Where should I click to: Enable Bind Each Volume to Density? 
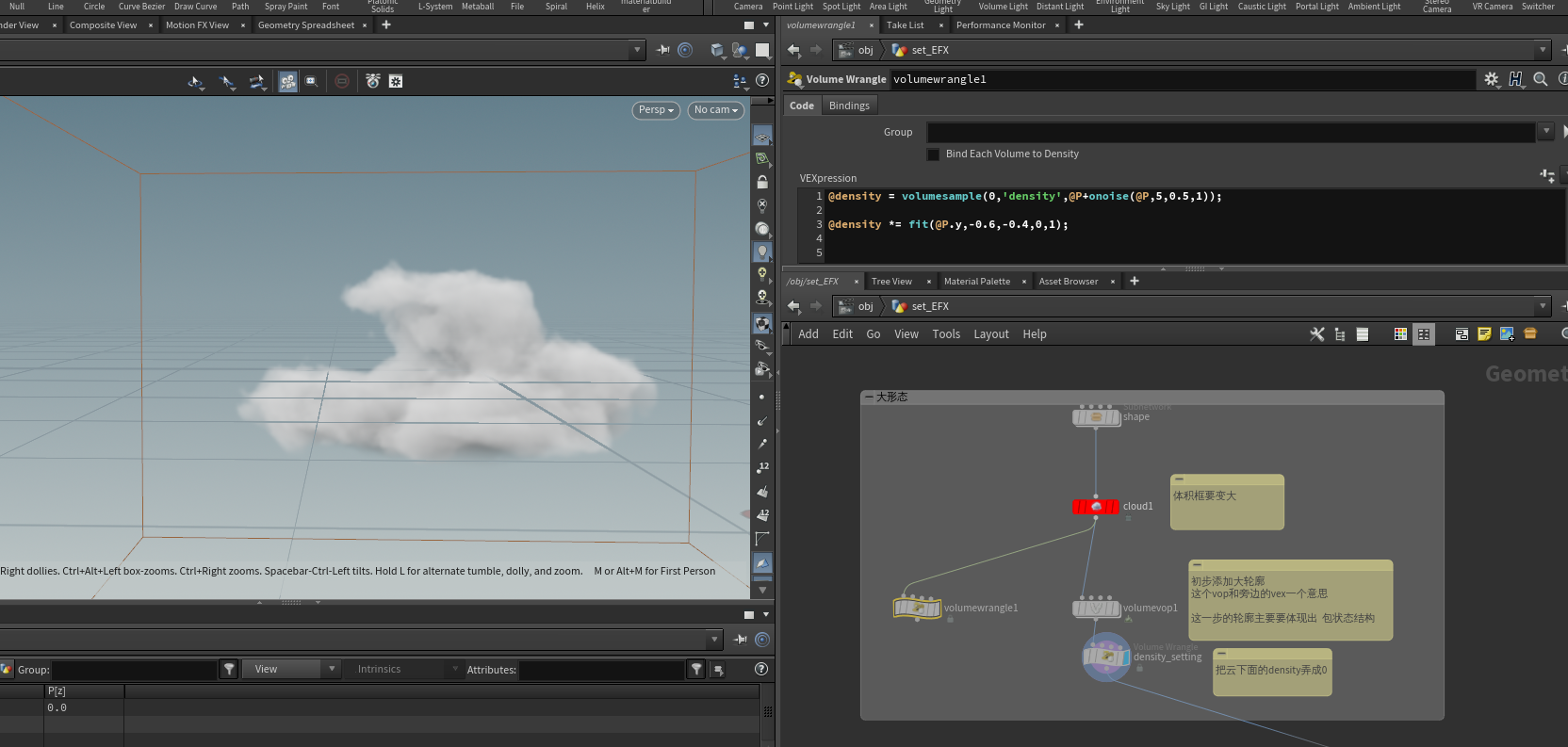coord(934,154)
